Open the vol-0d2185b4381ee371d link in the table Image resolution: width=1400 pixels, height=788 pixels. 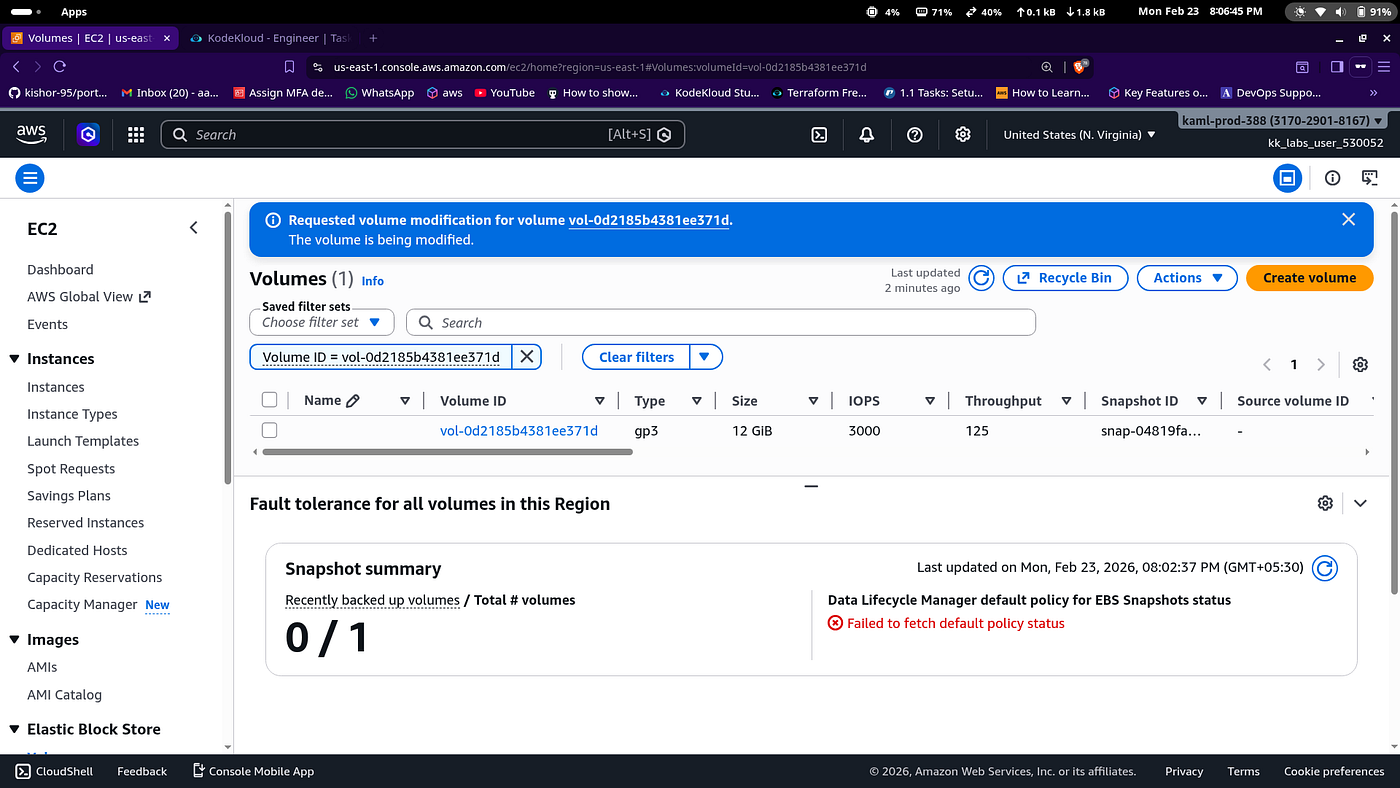tap(519, 431)
